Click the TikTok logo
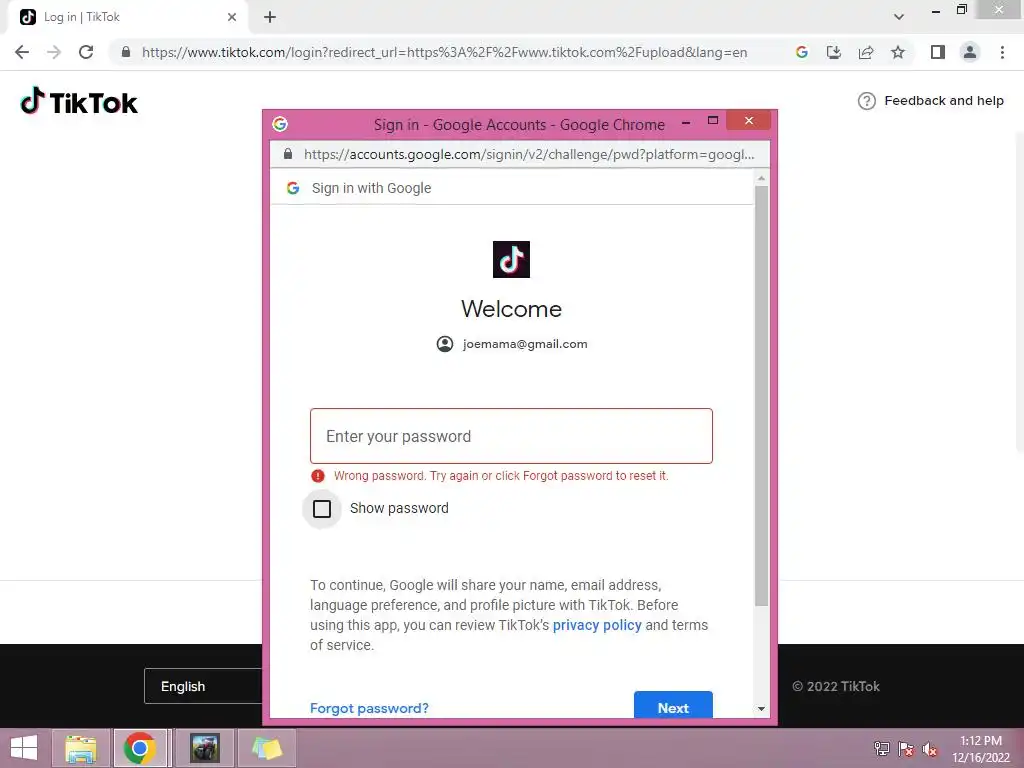 pyautogui.click(x=79, y=102)
